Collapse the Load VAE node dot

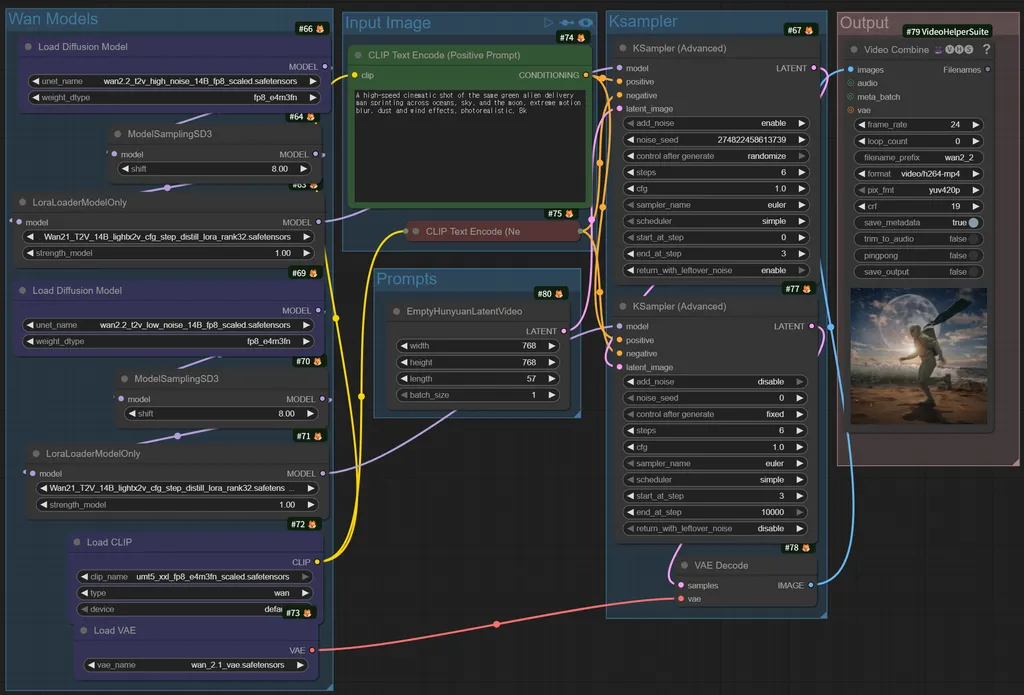tap(83, 630)
